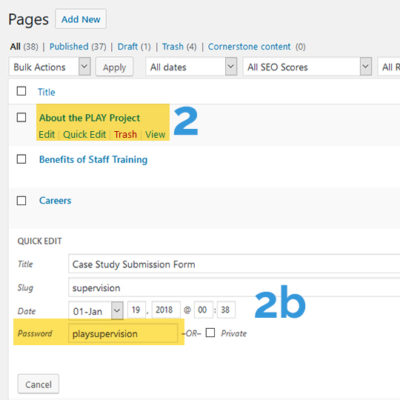
Task: Tick the Careers page checkbox
Action: pyautogui.click(x=21, y=200)
